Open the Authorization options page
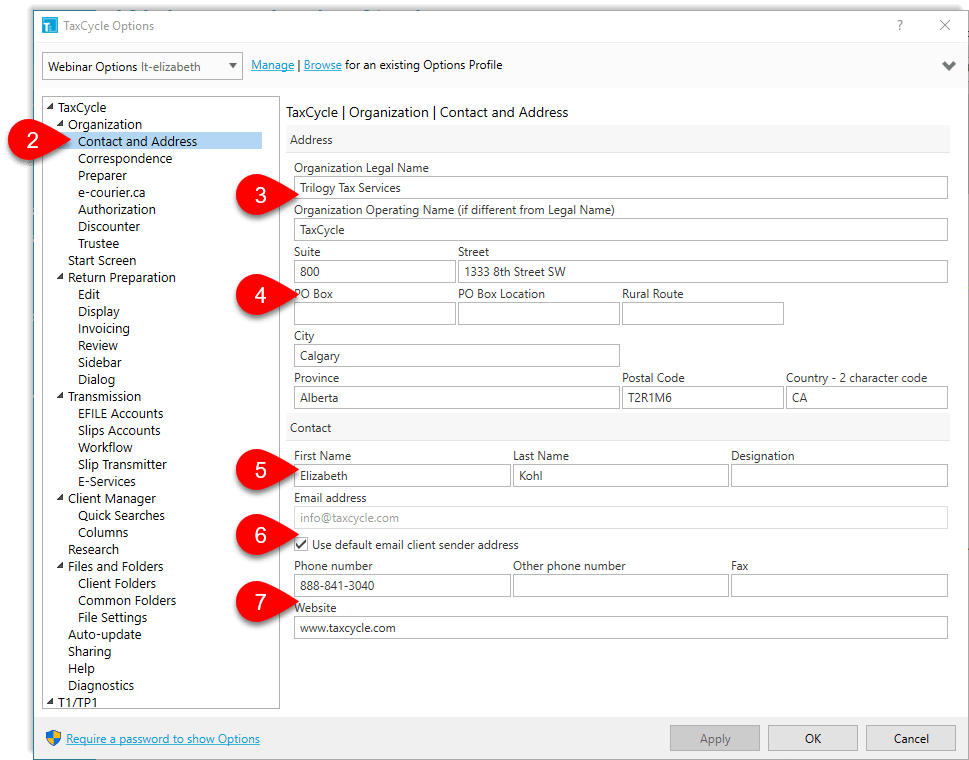The width and height of the screenshot is (969, 760). pos(116,209)
